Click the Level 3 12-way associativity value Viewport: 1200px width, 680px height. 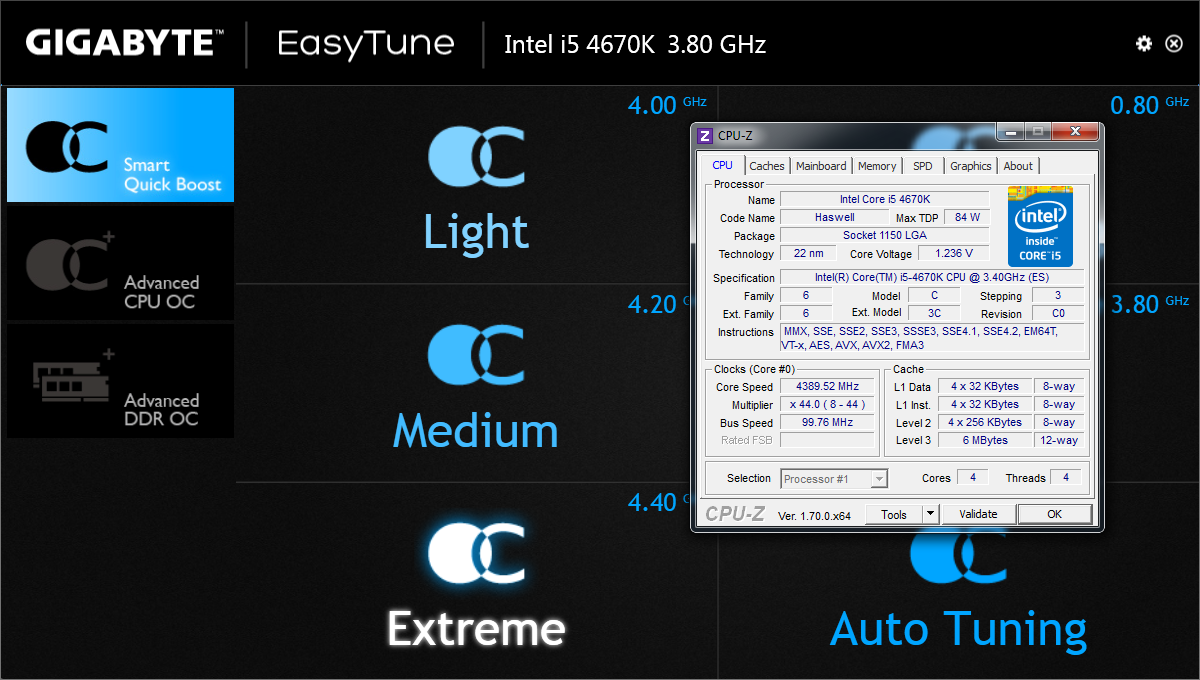1059,440
